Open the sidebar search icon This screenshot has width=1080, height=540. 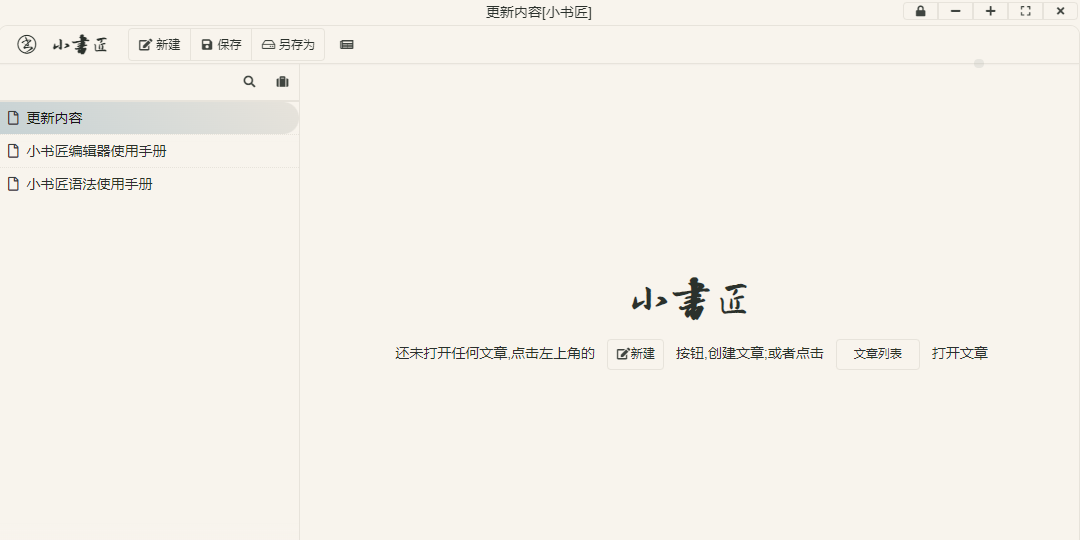pyautogui.click(x=249, y=82)
